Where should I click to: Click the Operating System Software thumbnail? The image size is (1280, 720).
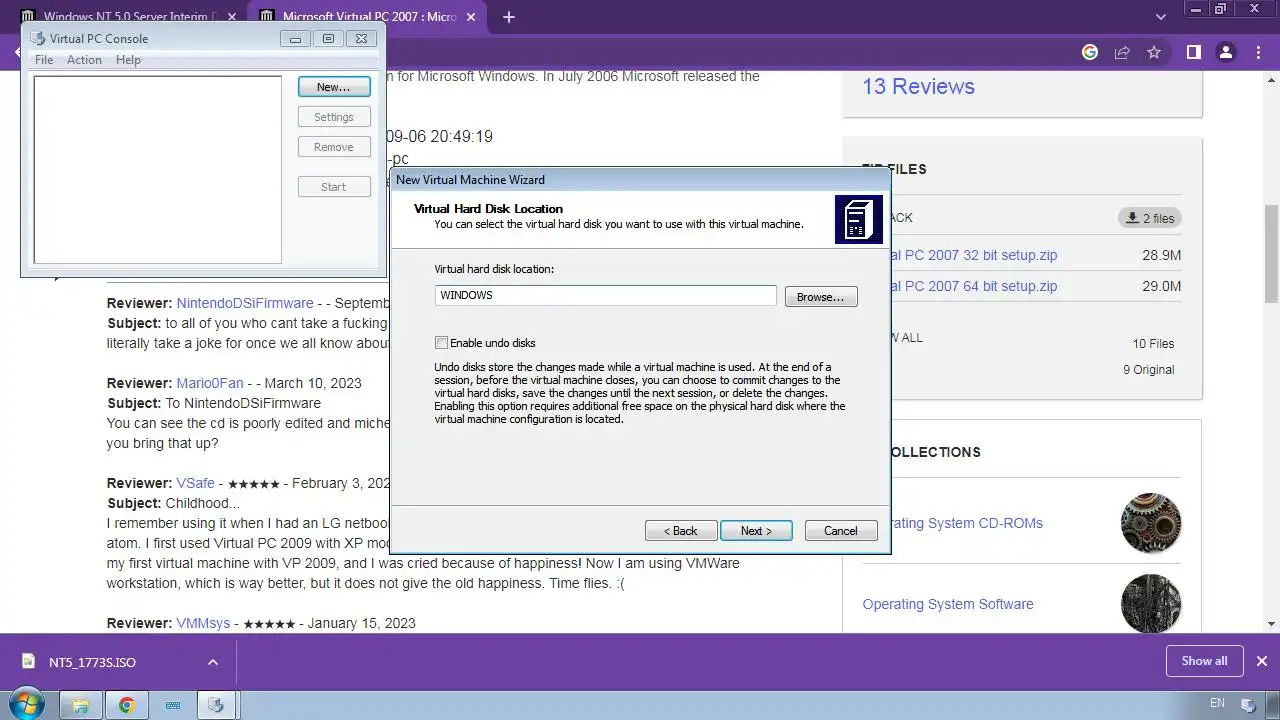1151,603
